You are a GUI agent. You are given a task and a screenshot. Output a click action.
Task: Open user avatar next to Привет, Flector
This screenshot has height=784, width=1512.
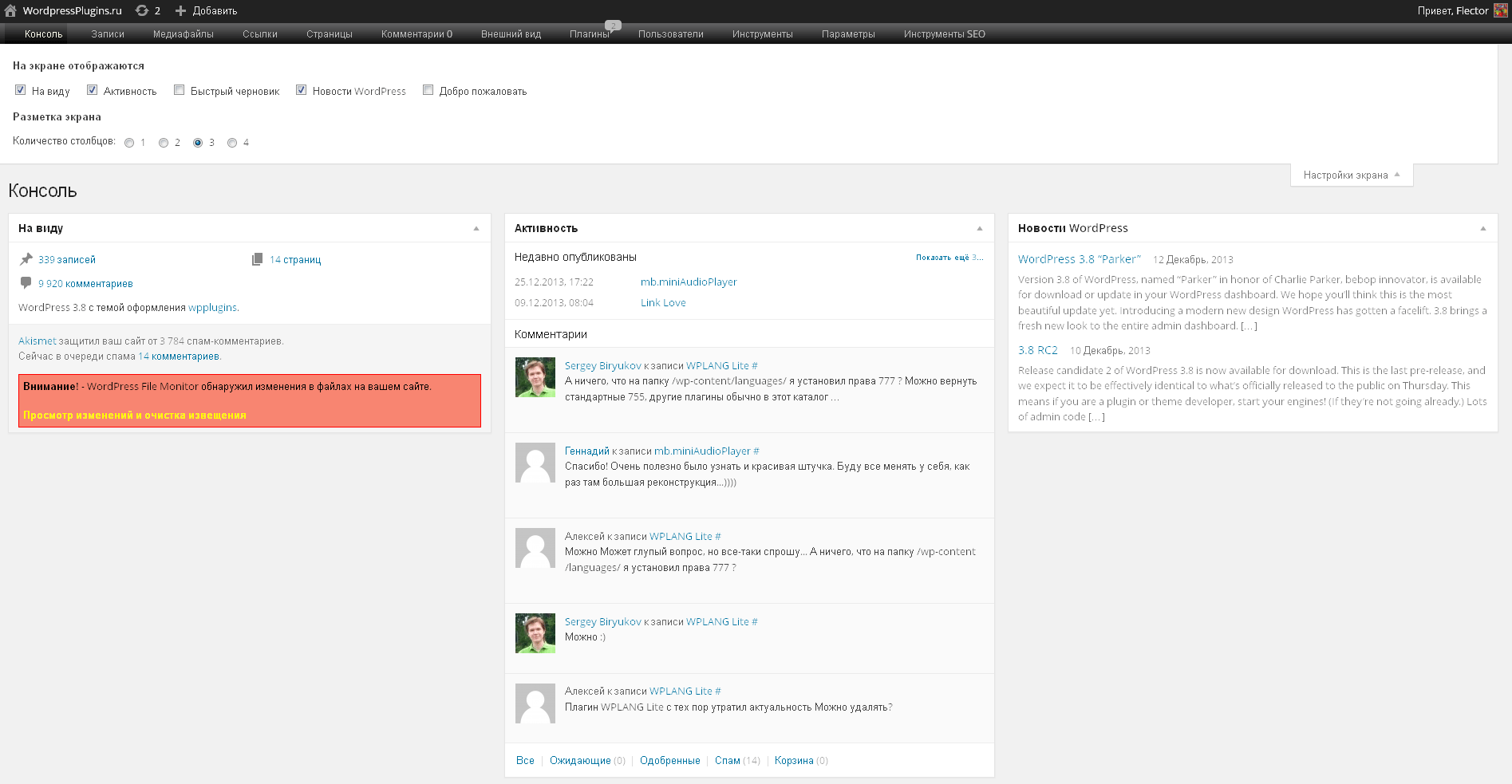(1500, 10)
